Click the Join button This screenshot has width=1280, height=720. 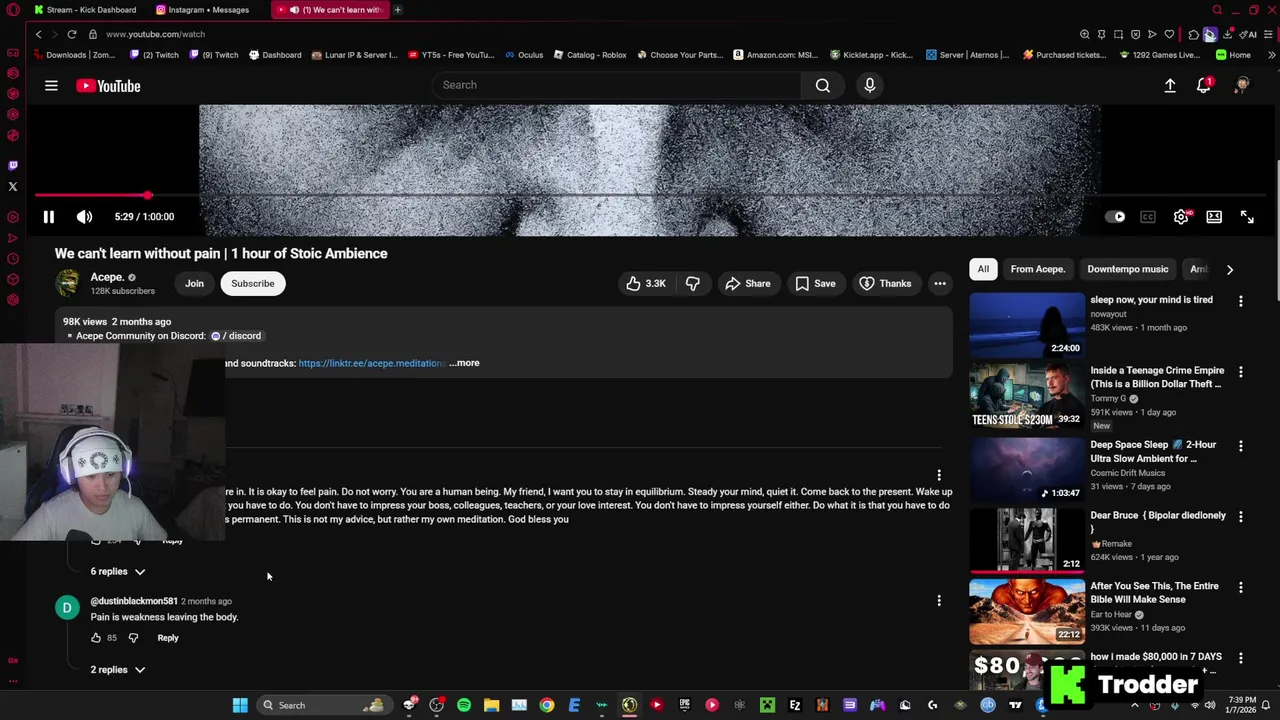click(x=194, y=284)
